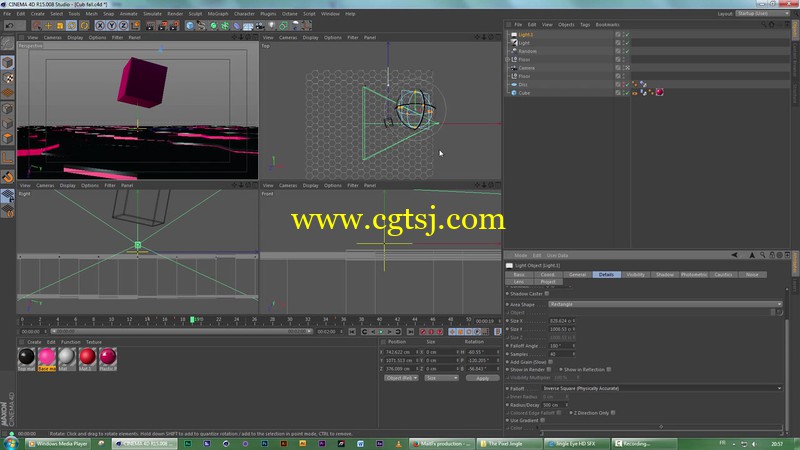Screen dimensions: 800x450
Task: Enable the Z Direction Only checkbox
Action: (613, 413)
